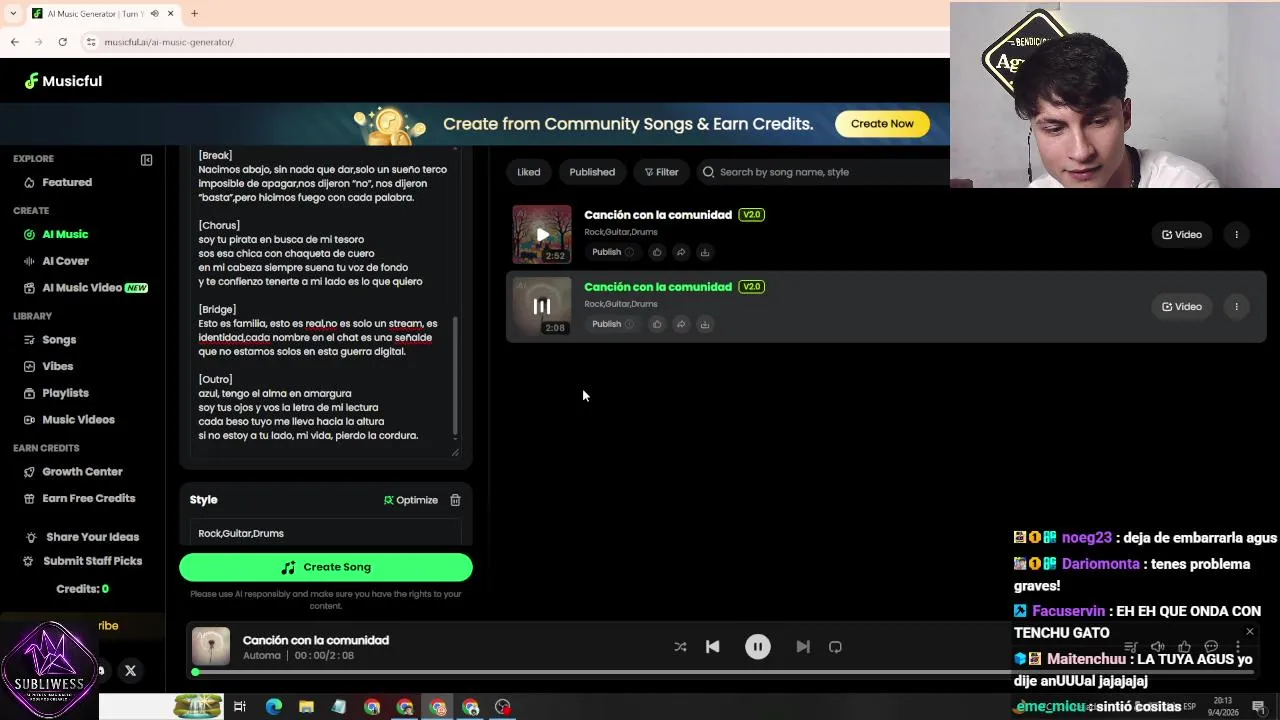Select AI Music in sidebar
Image resolution: width=1280 pixels, height=720 pixels.
click(x=65, y=234)
